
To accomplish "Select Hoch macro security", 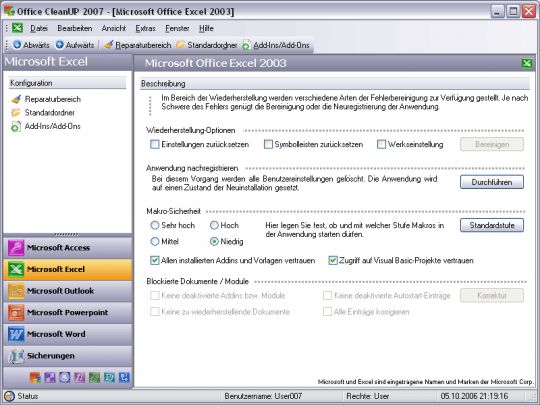I will (x=214, y=225).
